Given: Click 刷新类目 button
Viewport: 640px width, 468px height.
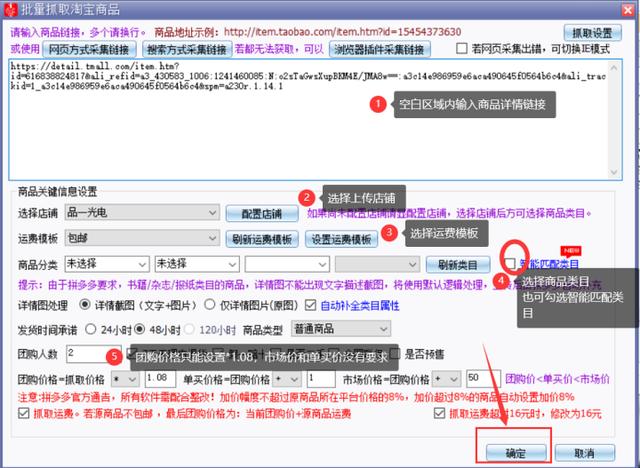Looking at the screenshot, I should point(458,265).
